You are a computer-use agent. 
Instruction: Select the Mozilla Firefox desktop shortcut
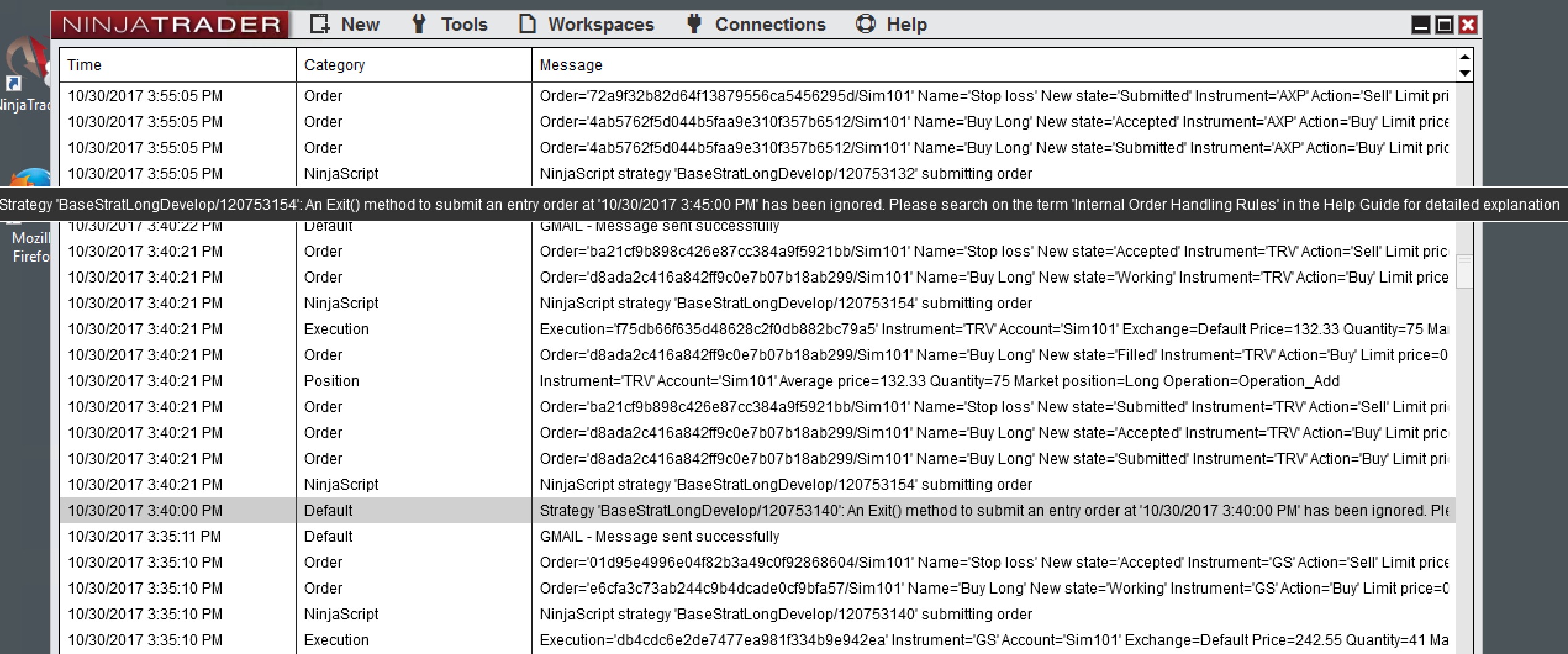(28, 216)
